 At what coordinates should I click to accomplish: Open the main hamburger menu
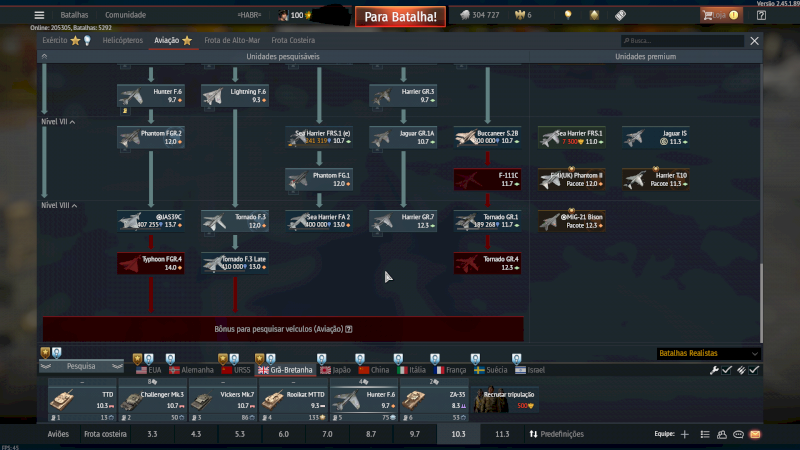point(39,15)
